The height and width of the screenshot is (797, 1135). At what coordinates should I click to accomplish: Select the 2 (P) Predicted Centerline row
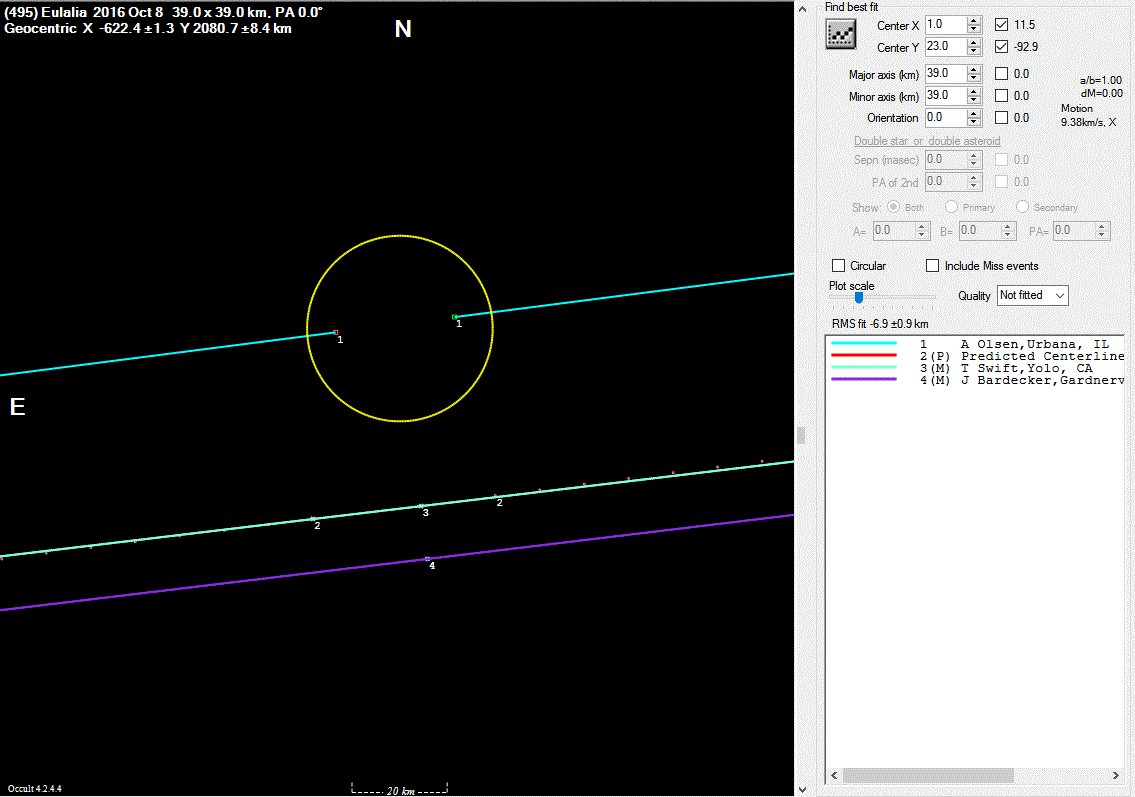click(x=974, y=356)
